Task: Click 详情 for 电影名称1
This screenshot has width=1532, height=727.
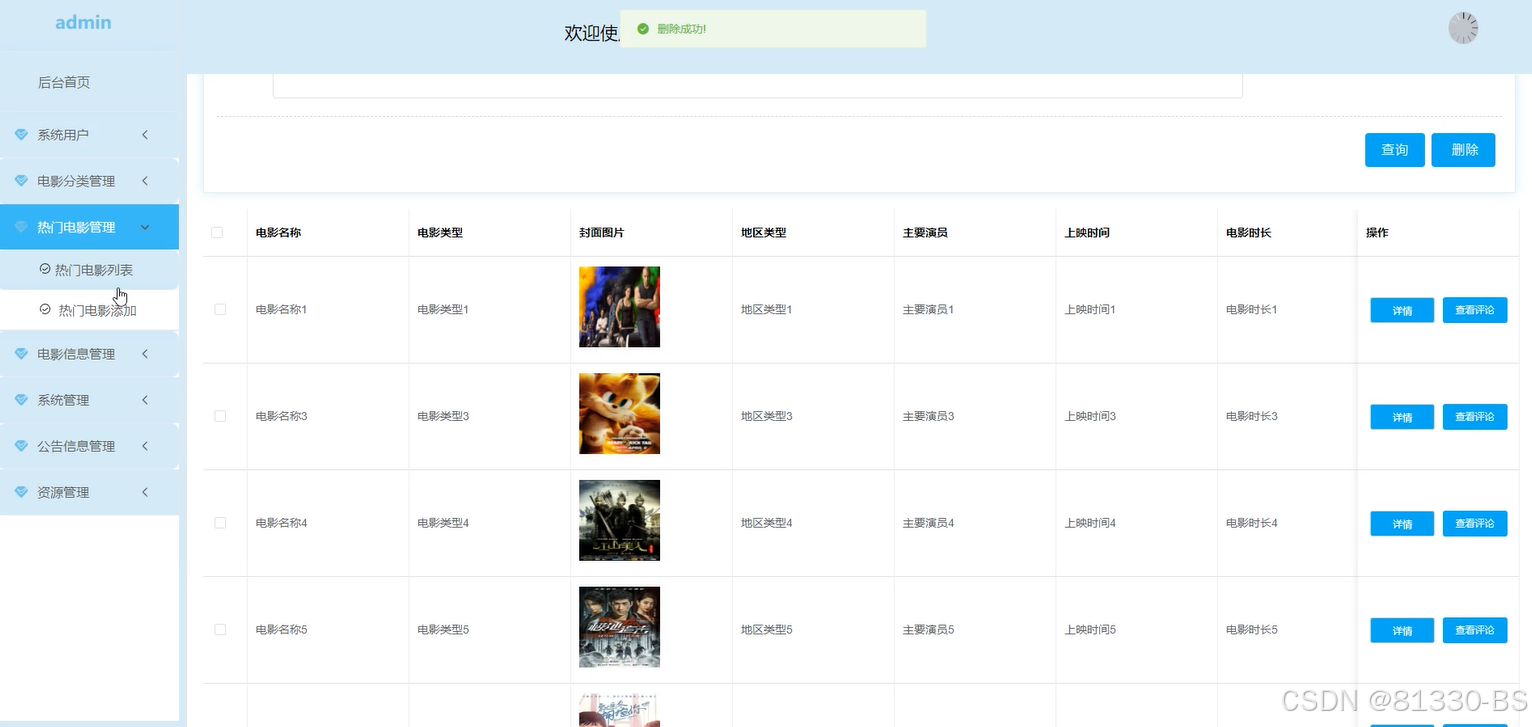Action: (x=1402, y=310)
